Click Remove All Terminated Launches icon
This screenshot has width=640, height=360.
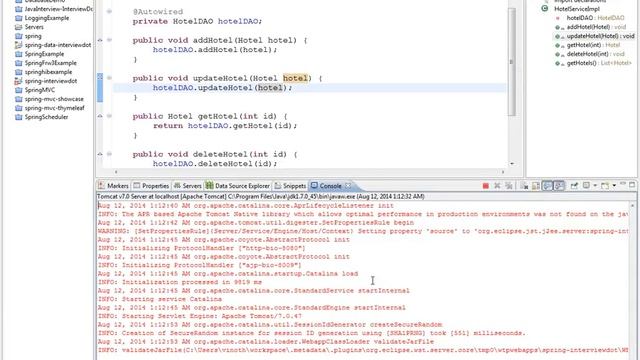[x=509, y=186]
